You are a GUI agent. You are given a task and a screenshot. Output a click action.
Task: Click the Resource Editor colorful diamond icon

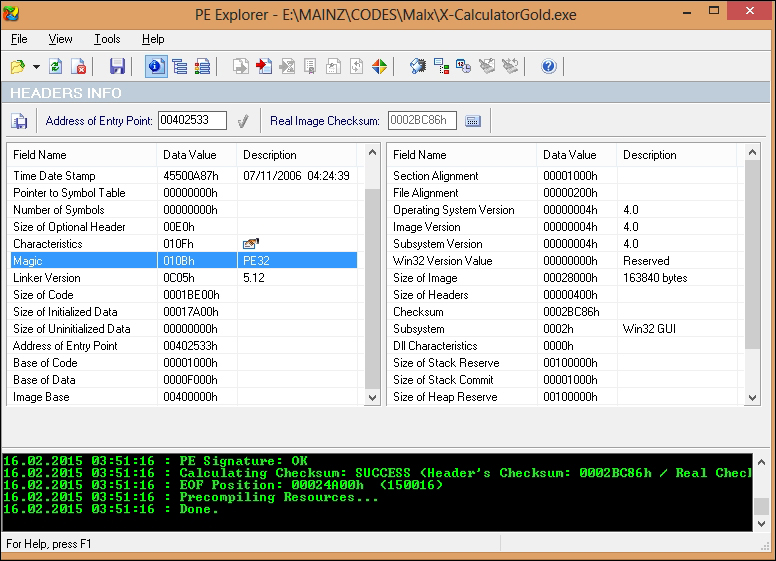(380, 66)
